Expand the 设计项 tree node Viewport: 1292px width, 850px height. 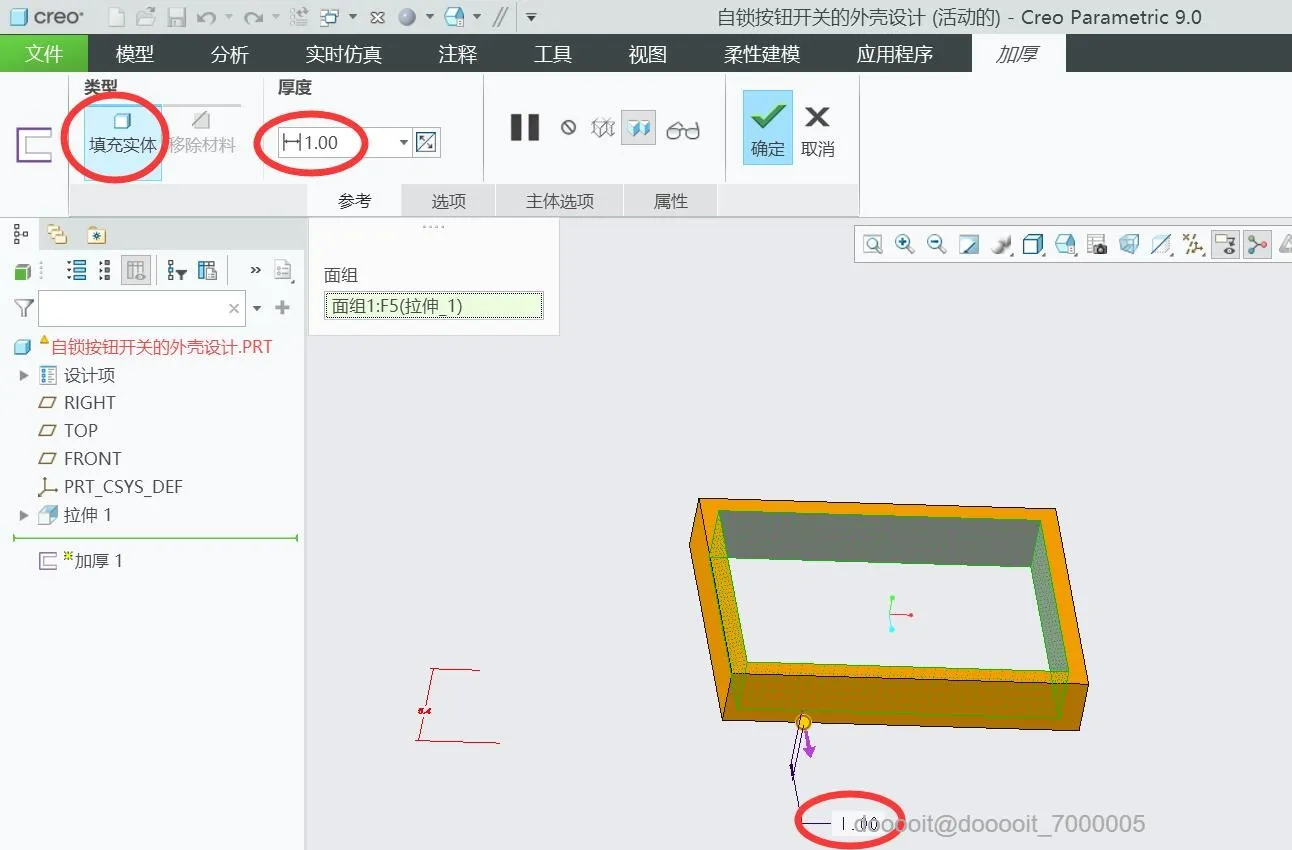point(24,375)
